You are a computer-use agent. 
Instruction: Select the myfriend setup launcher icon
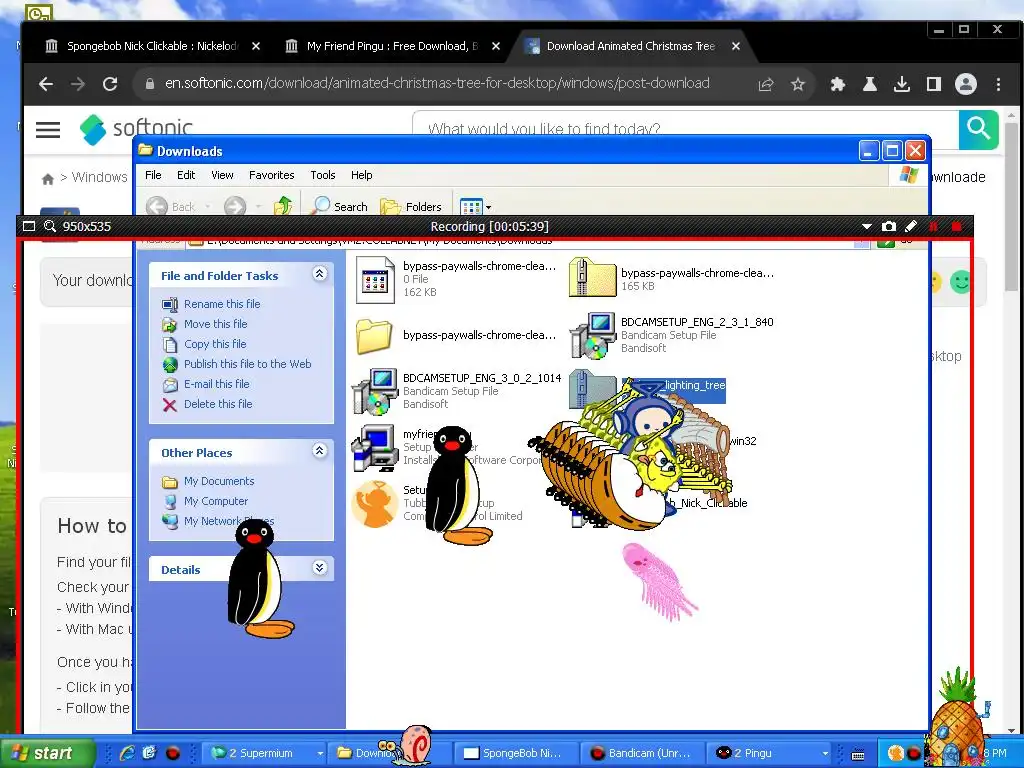(375, 448)
